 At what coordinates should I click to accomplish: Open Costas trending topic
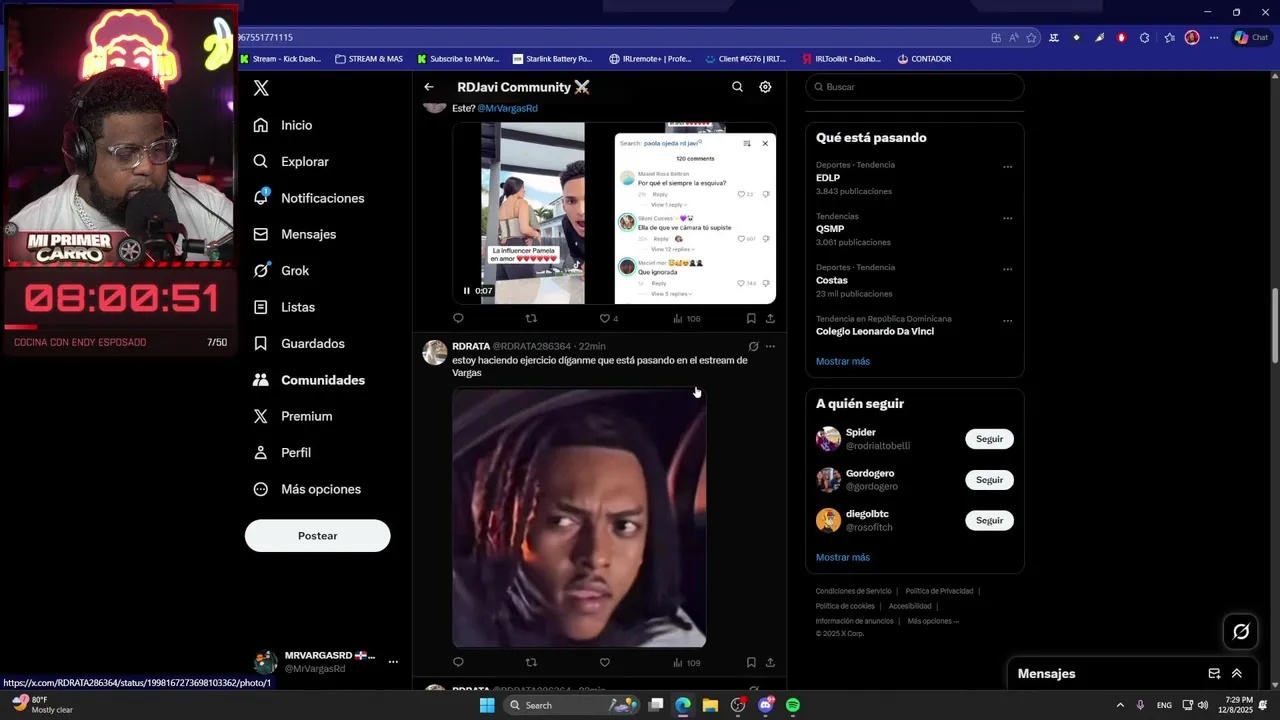[831, 280]
